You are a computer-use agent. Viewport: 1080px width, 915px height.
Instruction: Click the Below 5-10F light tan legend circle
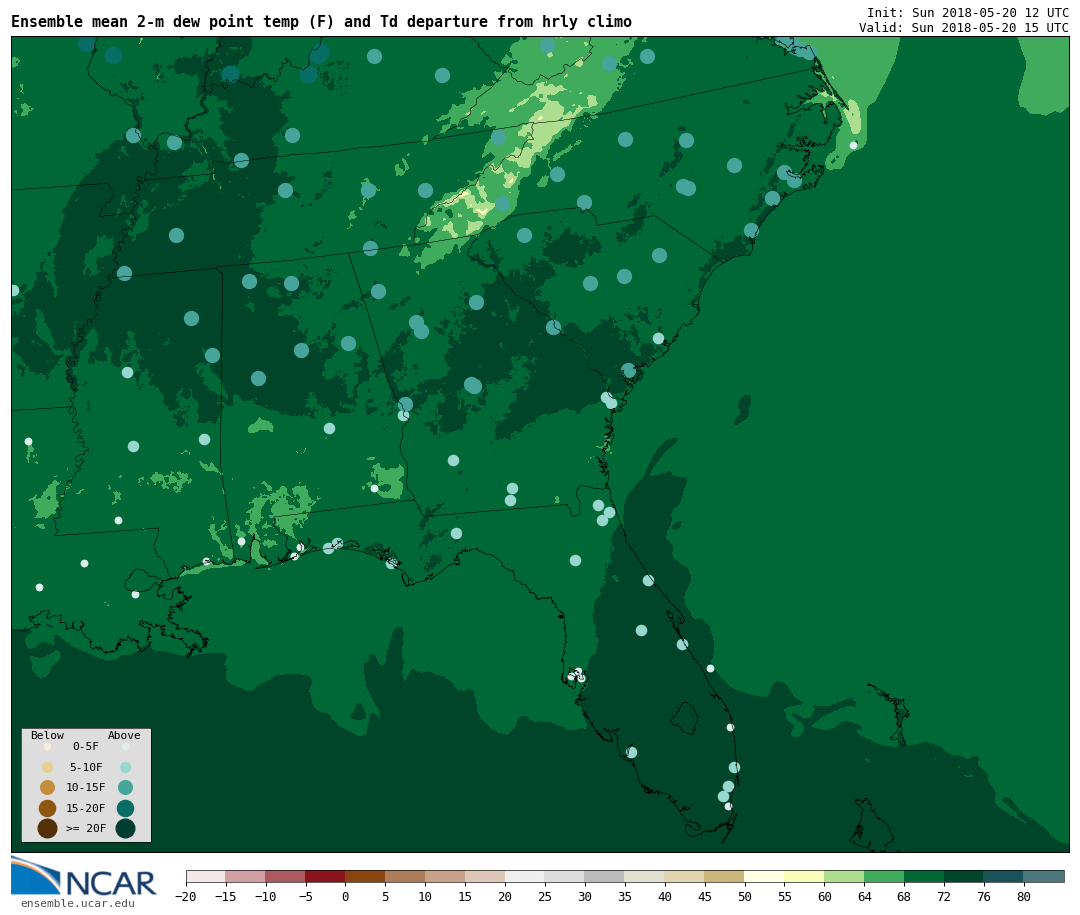(x=48, y=768)
